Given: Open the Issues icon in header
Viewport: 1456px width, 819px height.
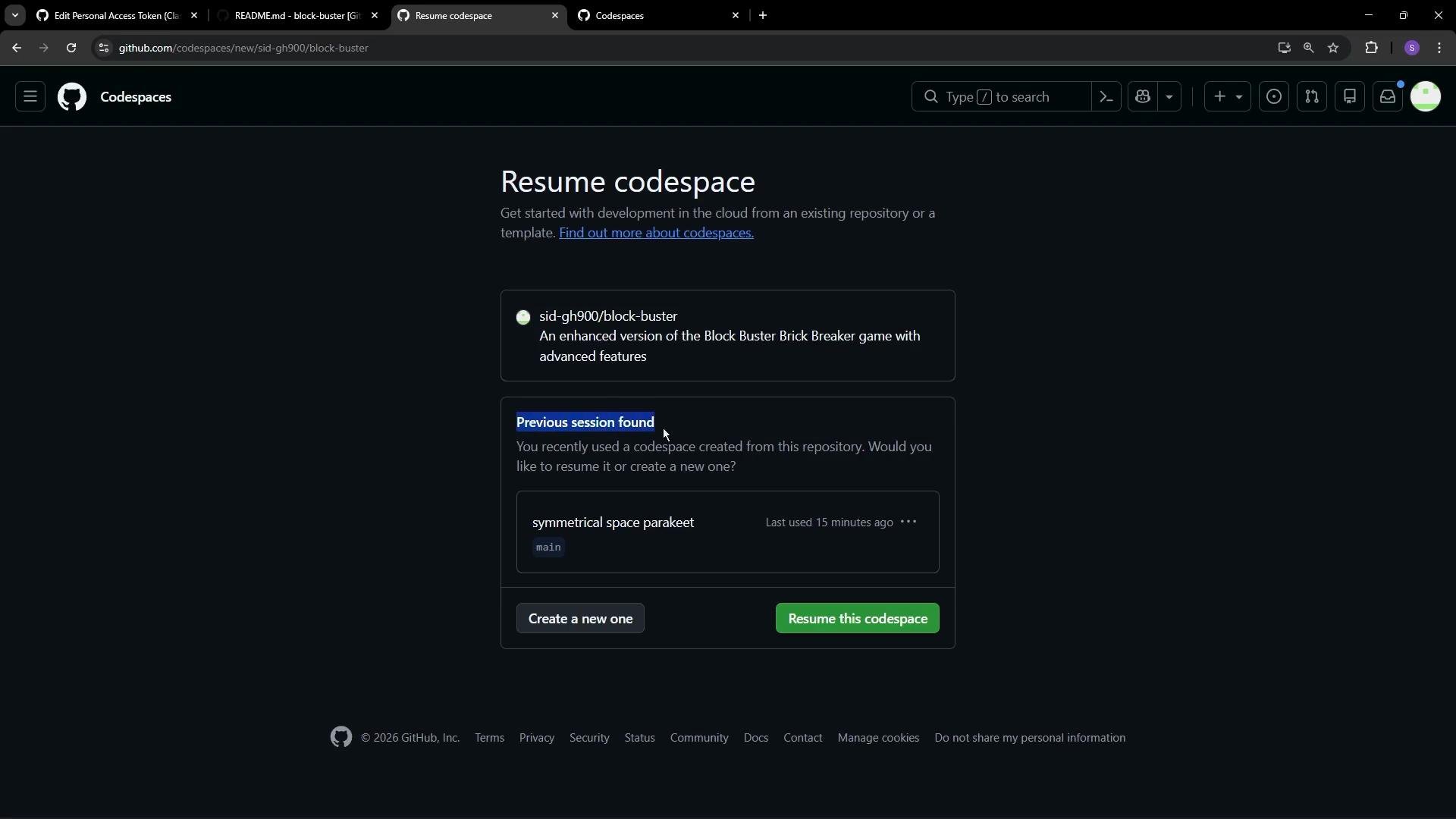Looking at the screenshot, I should coord(1274,97).
